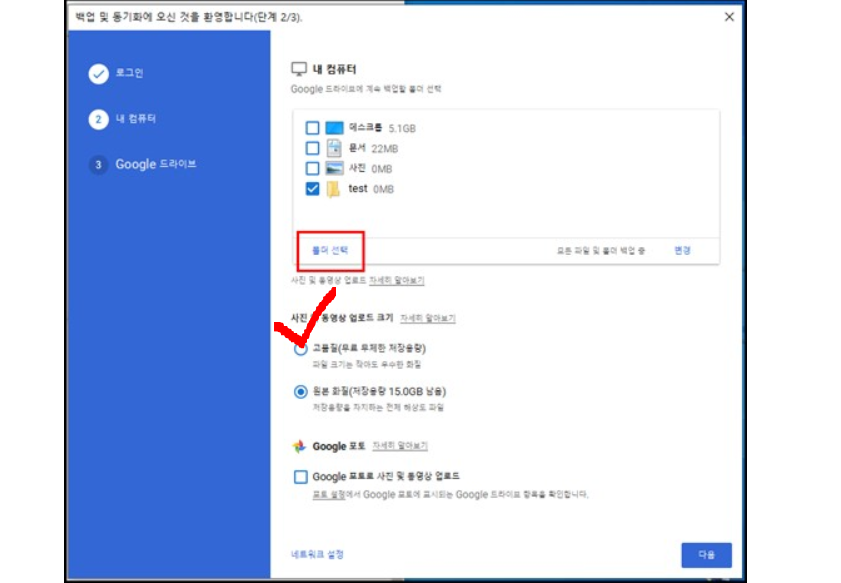
Task: Open 네트워크 설정 link
Action: pyautogui.click(x=317, y=554)
